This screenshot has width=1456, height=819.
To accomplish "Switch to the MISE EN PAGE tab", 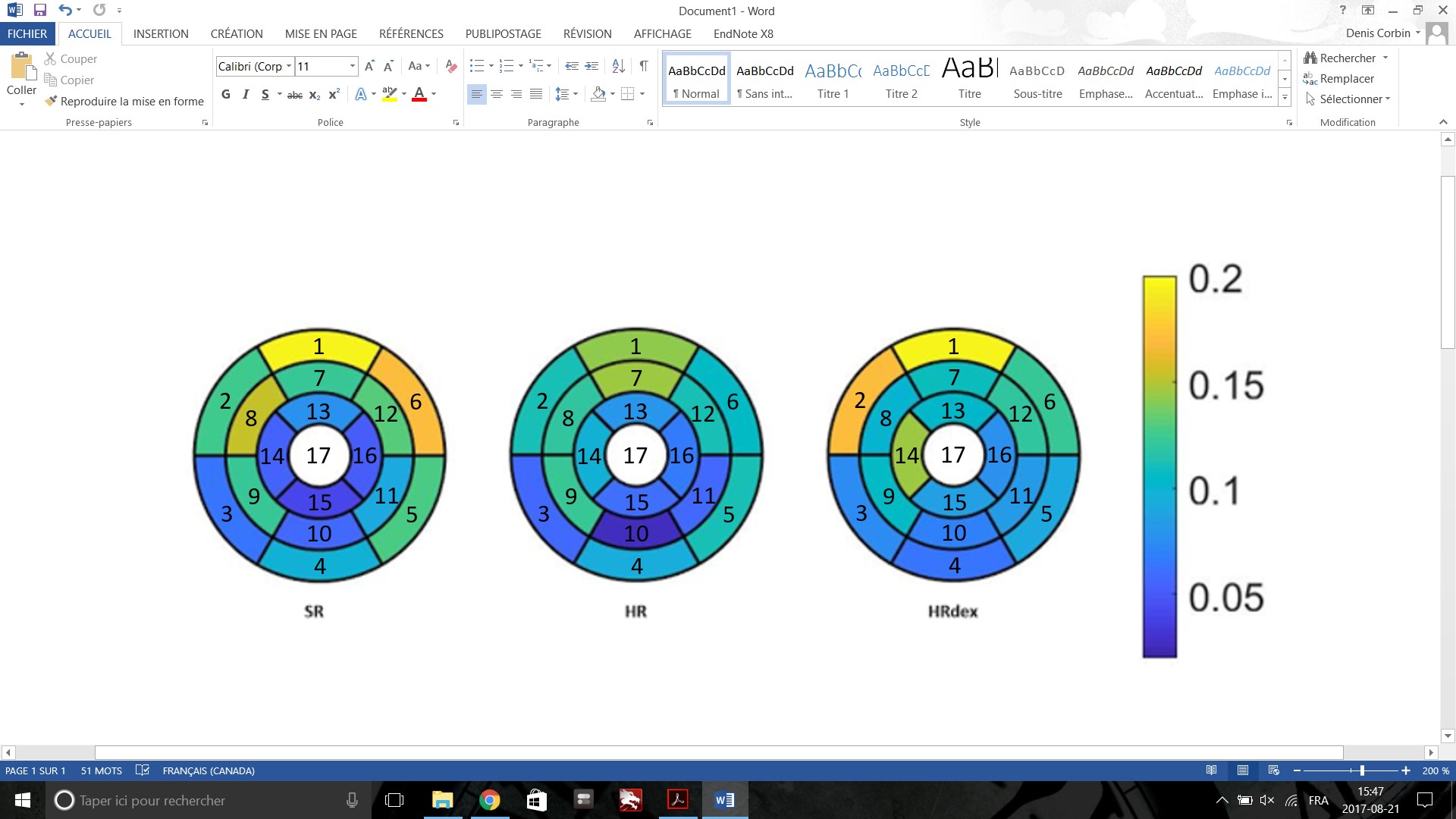I will tap(321, 33).
